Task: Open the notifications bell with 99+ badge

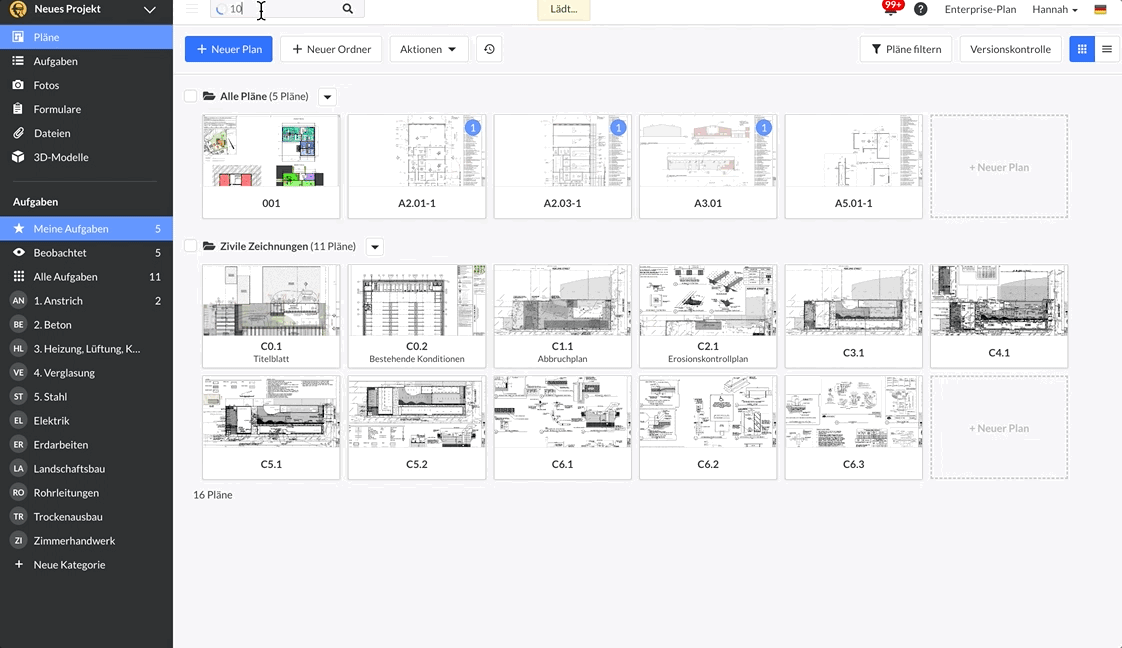Action: 892,8
